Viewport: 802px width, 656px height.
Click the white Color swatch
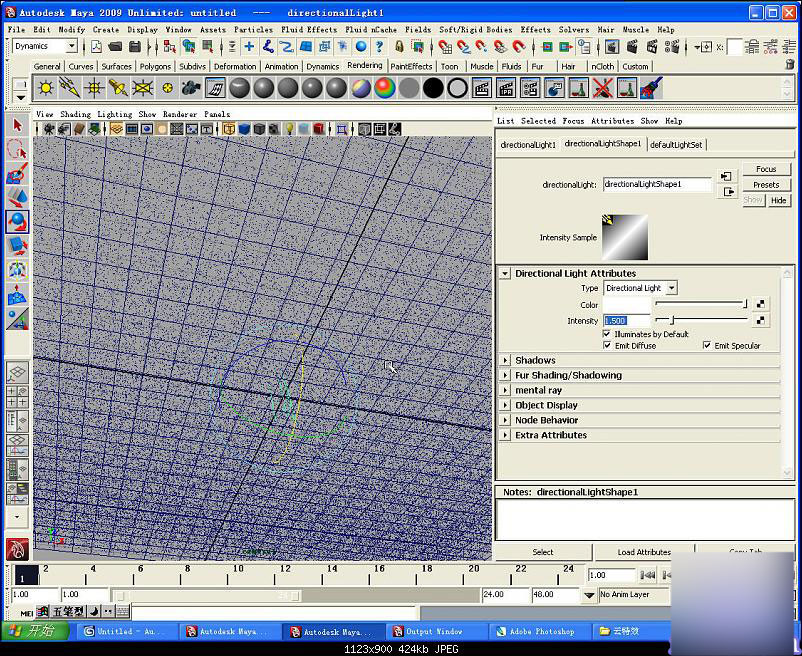(x=627, y=304)
